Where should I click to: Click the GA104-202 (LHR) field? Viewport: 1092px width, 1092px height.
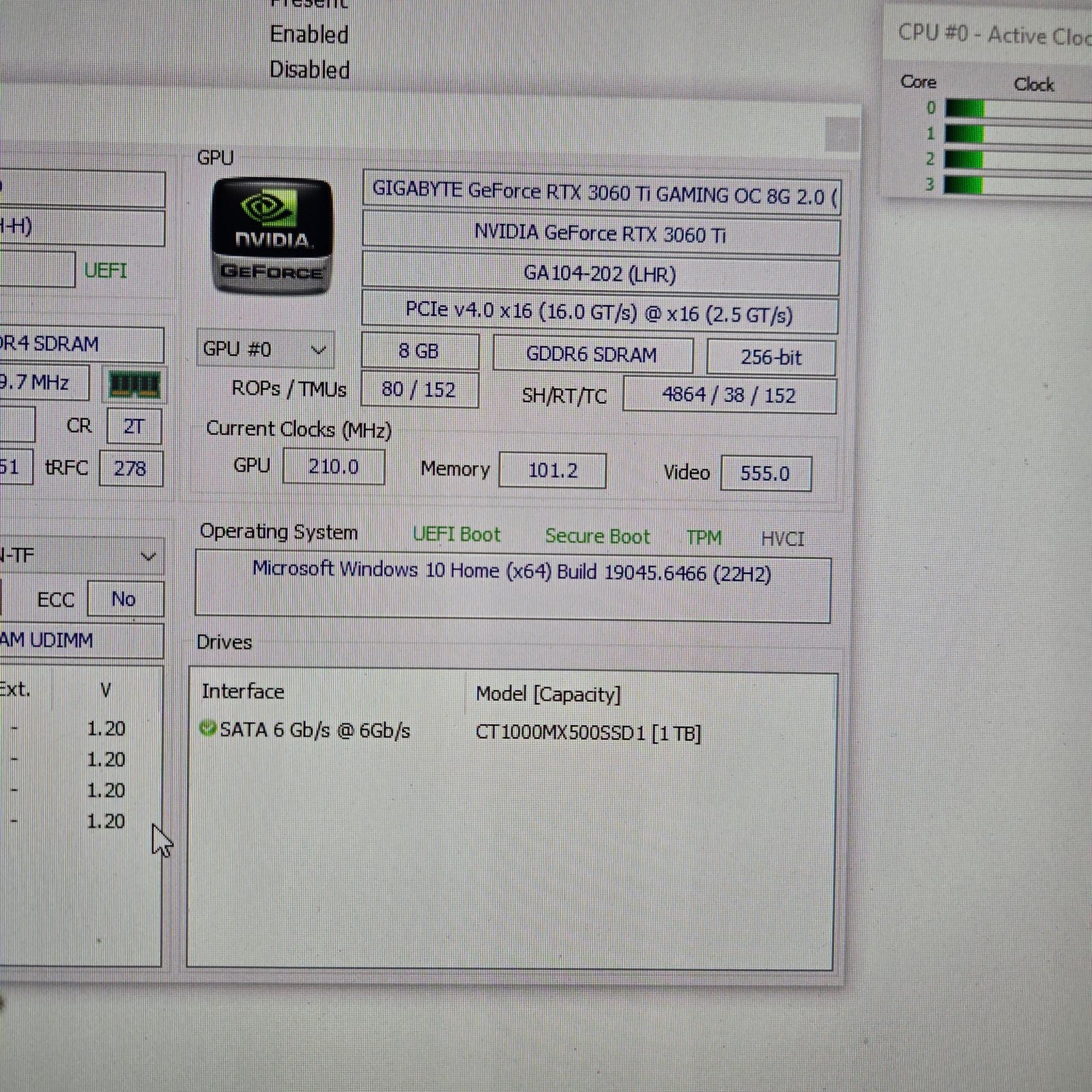pyautogui.click(x=600, y=274)
